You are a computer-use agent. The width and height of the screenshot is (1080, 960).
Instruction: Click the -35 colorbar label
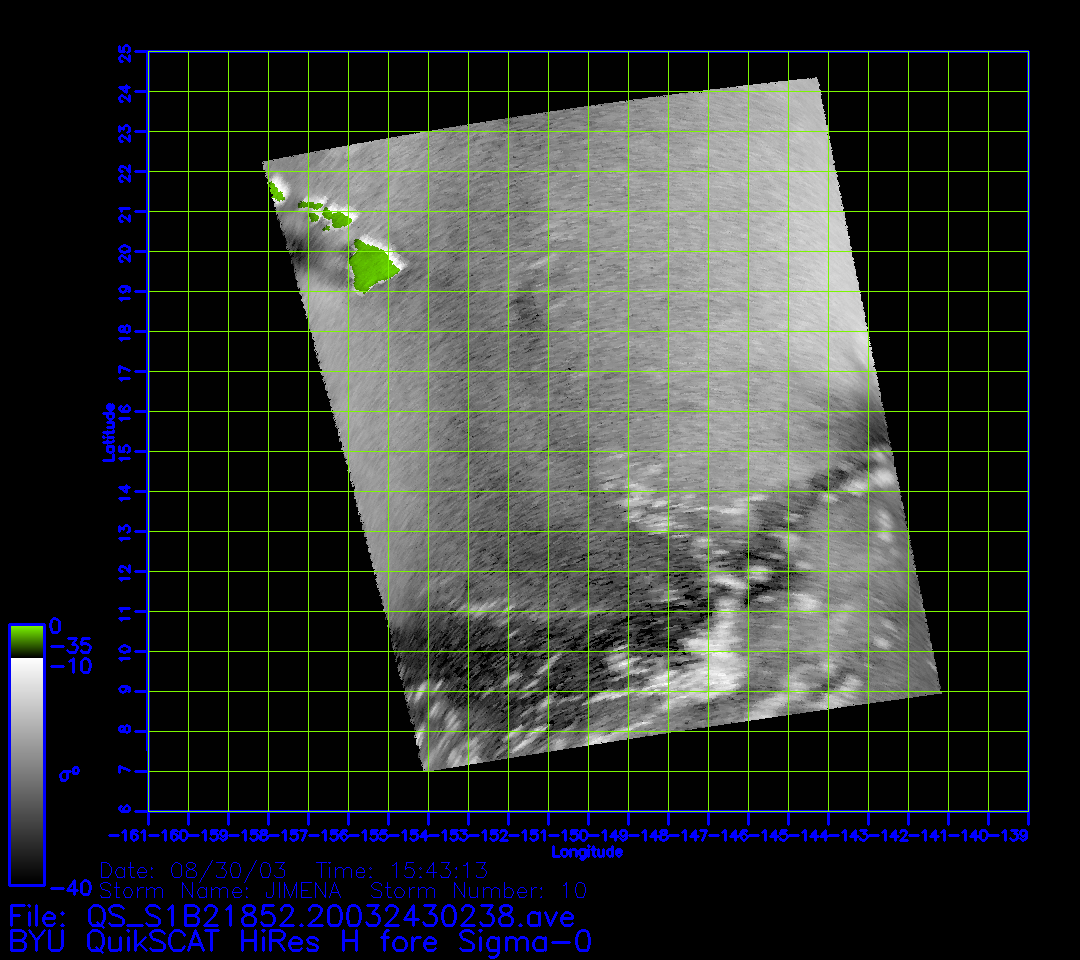click(x=70, y=646)
